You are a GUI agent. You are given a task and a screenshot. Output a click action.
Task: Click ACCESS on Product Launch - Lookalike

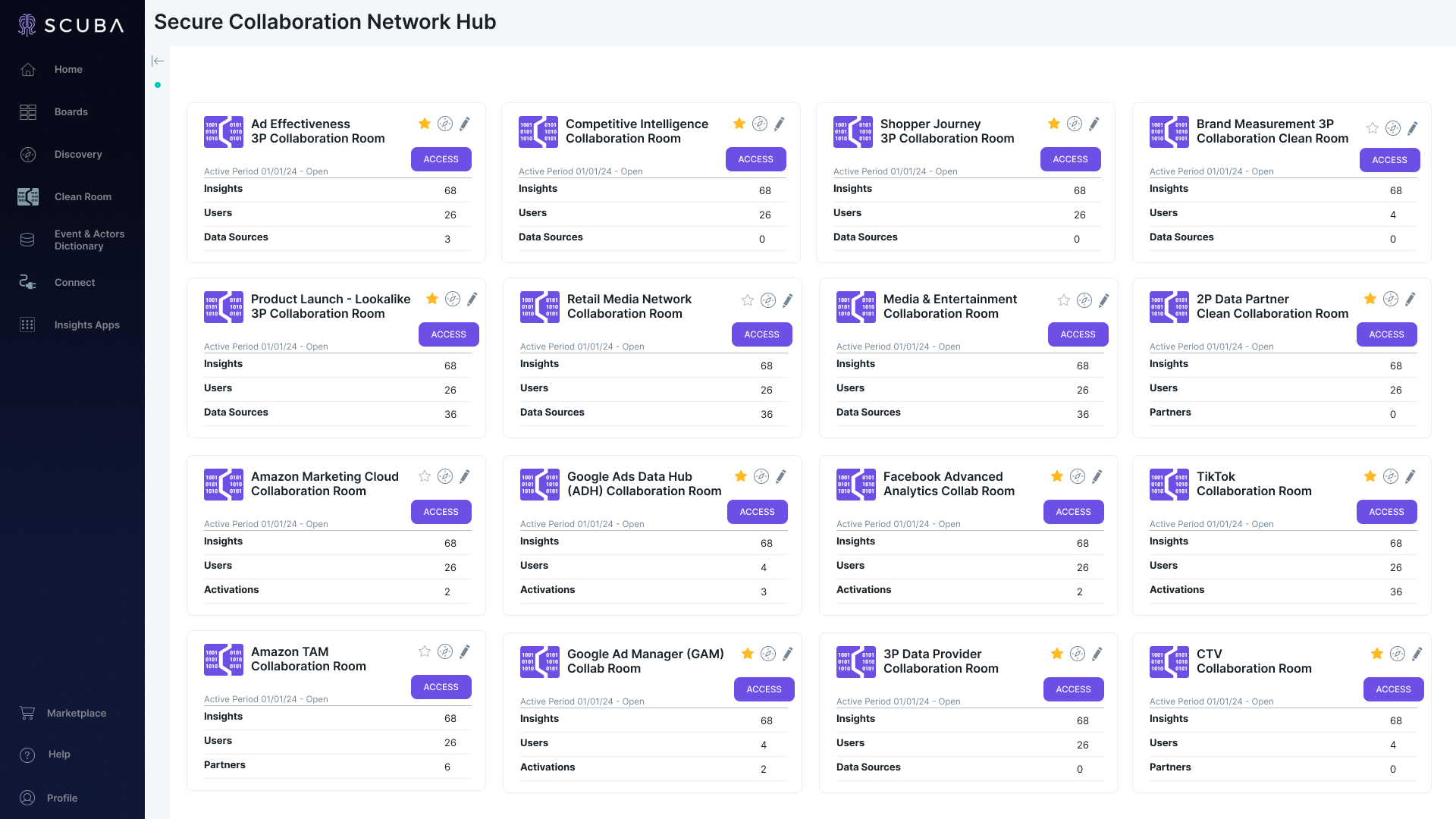tap(449, 334)
